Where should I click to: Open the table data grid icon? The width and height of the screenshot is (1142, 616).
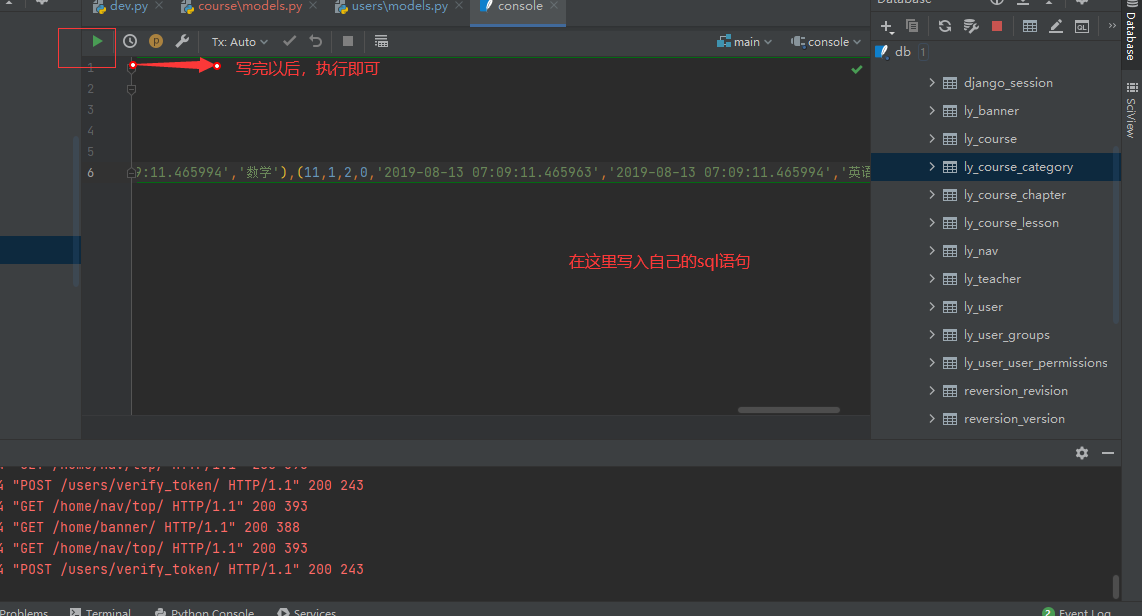pos(1030,26)
